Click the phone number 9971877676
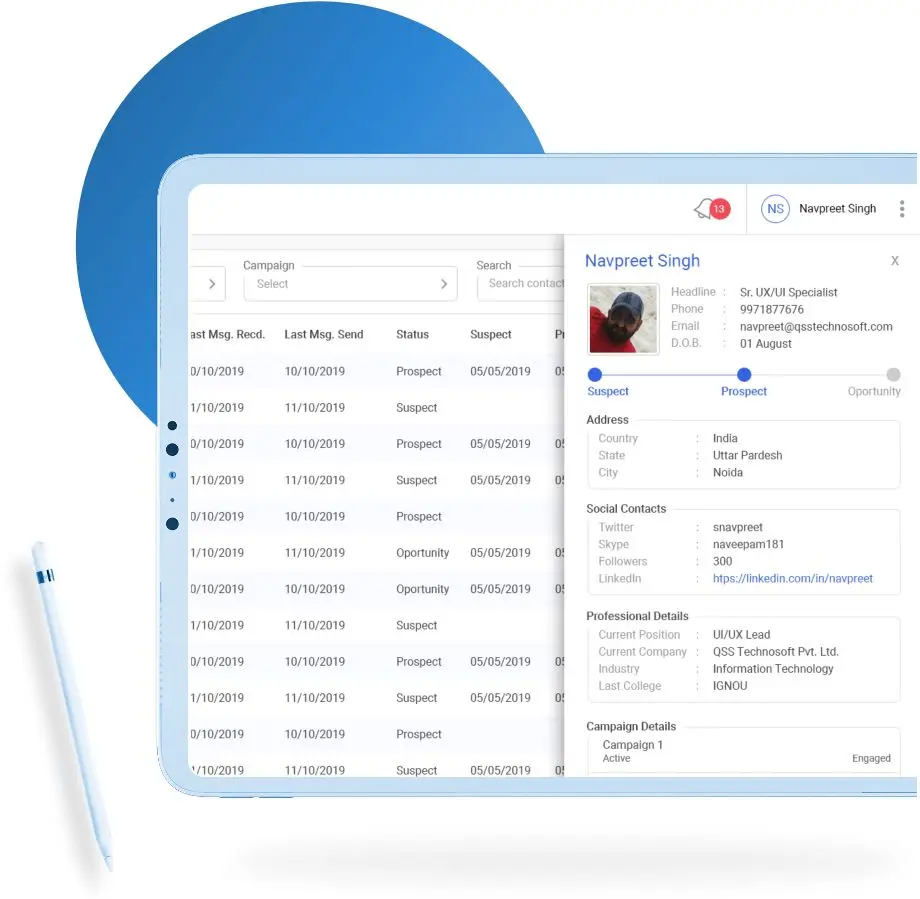 click(x=771, y=309)
